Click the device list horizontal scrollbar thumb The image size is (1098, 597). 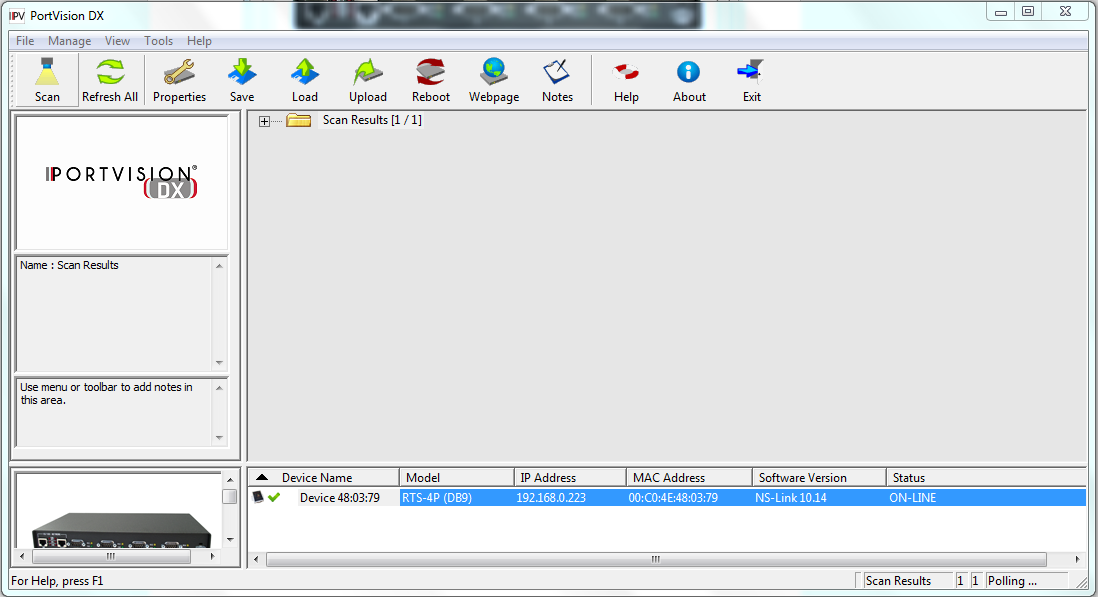656,559
